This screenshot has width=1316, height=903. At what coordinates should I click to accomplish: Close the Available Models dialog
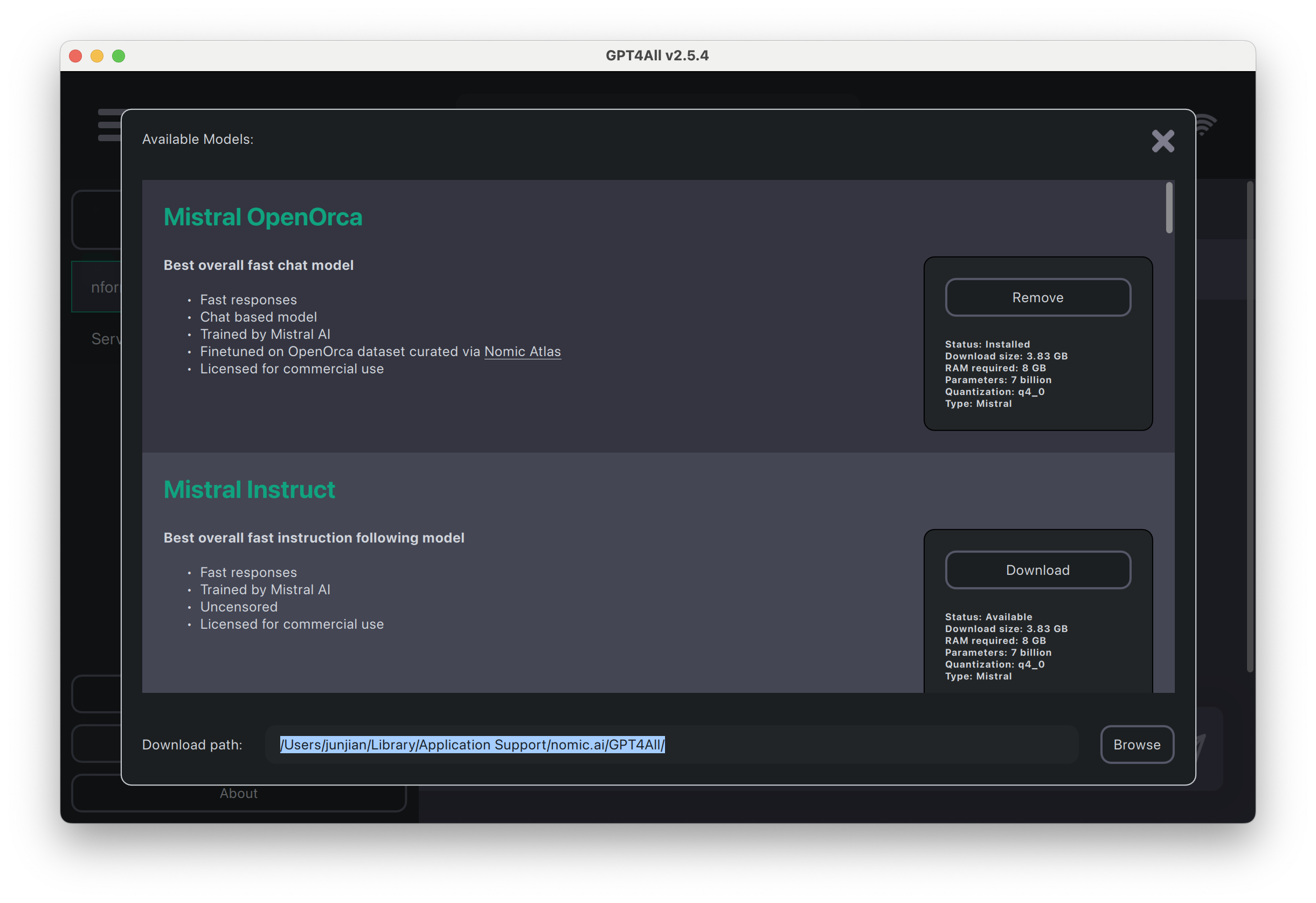pyautogui.click(x=1162, y=141)
